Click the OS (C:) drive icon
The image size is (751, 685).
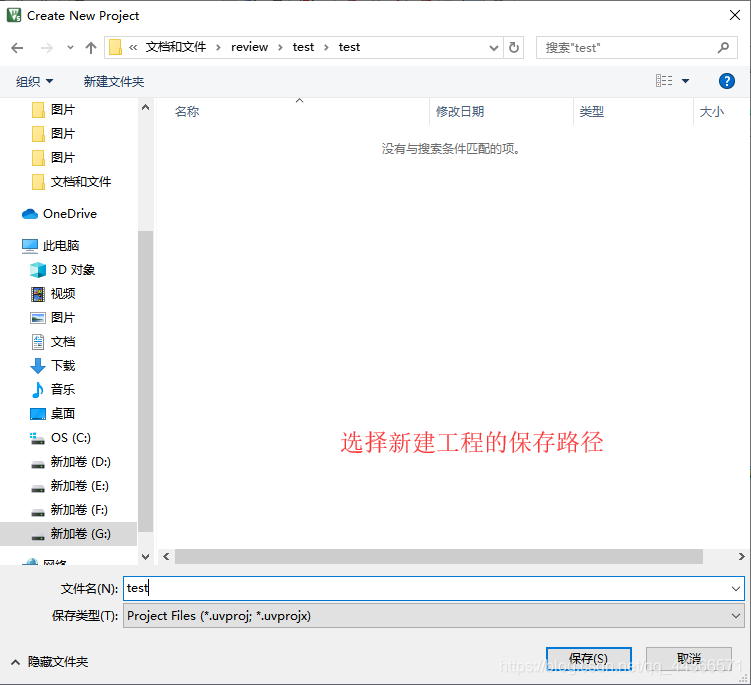pos(37,438)
